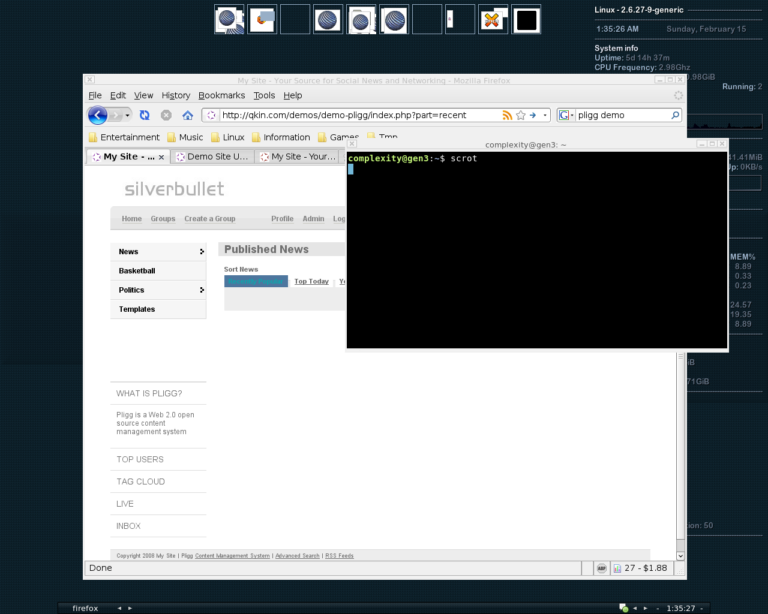This screenshot has height=614, width=768.
Task: Click the orange X icon in top pager
Action: pyautogui.click(x=491, y=19)
